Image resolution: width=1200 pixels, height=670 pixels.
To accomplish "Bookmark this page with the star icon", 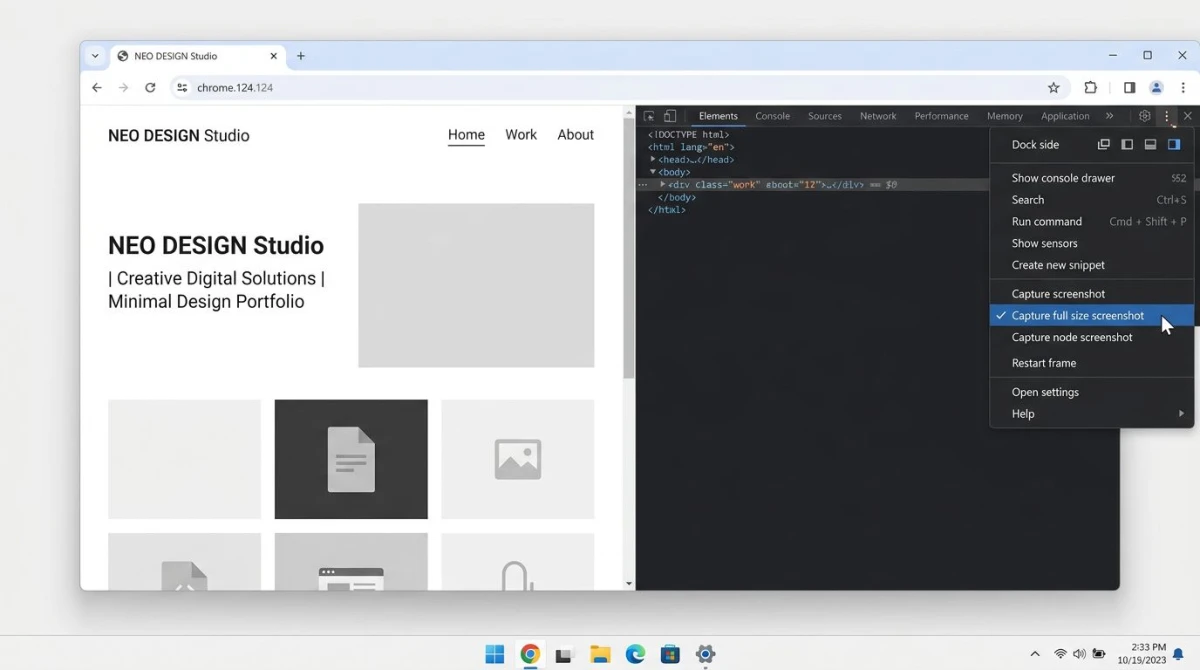I will coord(1053,88).
